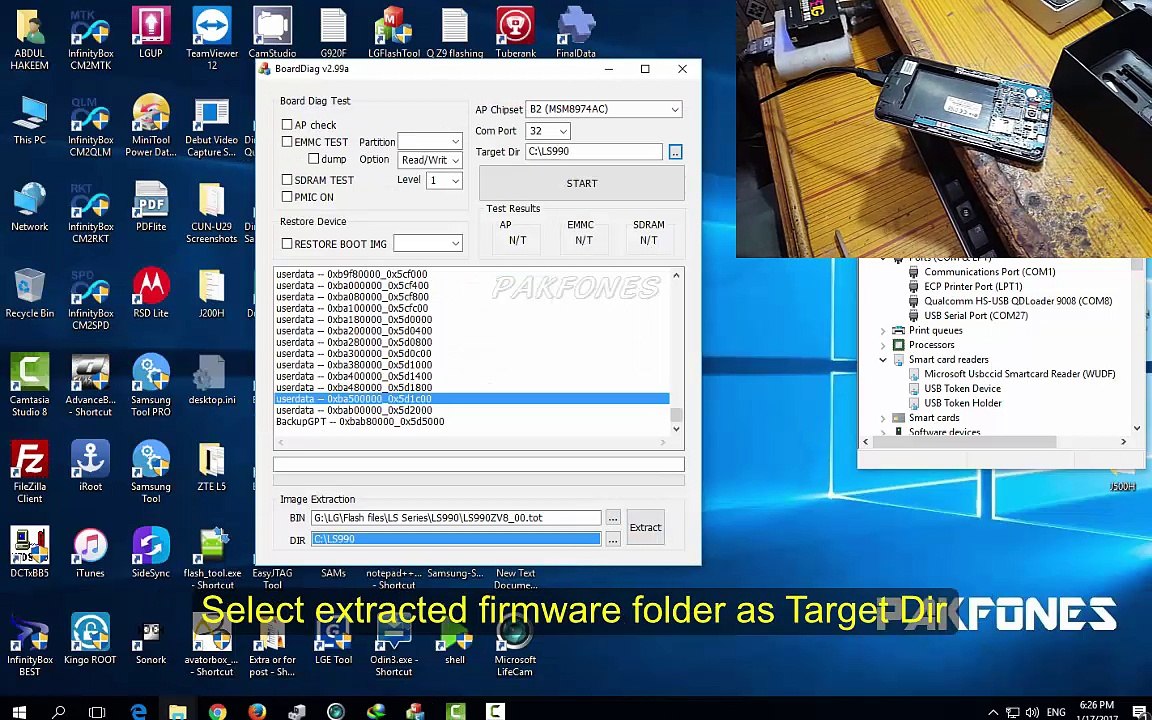The image size is (1152, 720).
Task: Open Debut Video Capture shortcut
Action: click(212, 125)
